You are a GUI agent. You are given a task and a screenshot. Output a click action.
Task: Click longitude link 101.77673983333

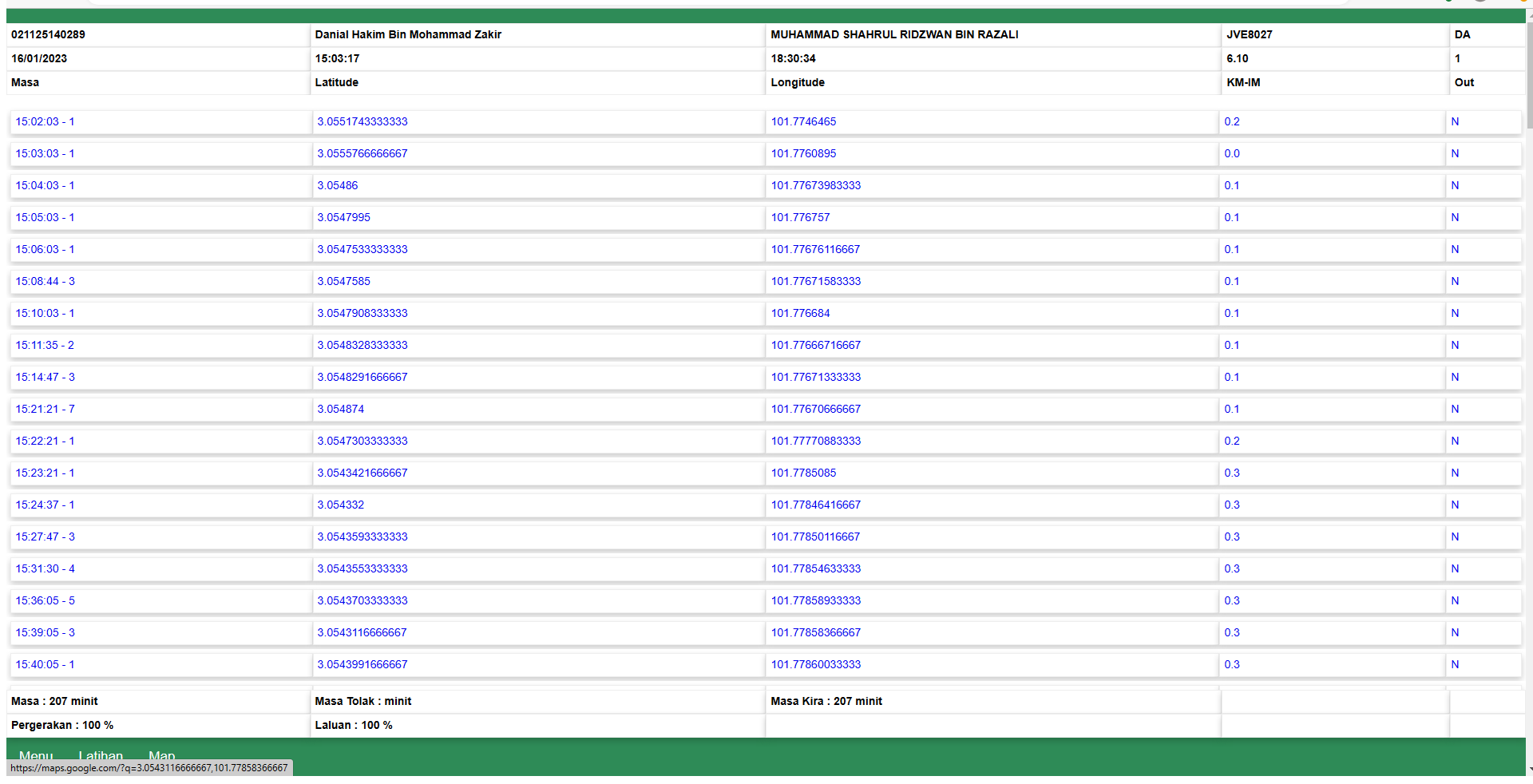(x=815, y=185)
